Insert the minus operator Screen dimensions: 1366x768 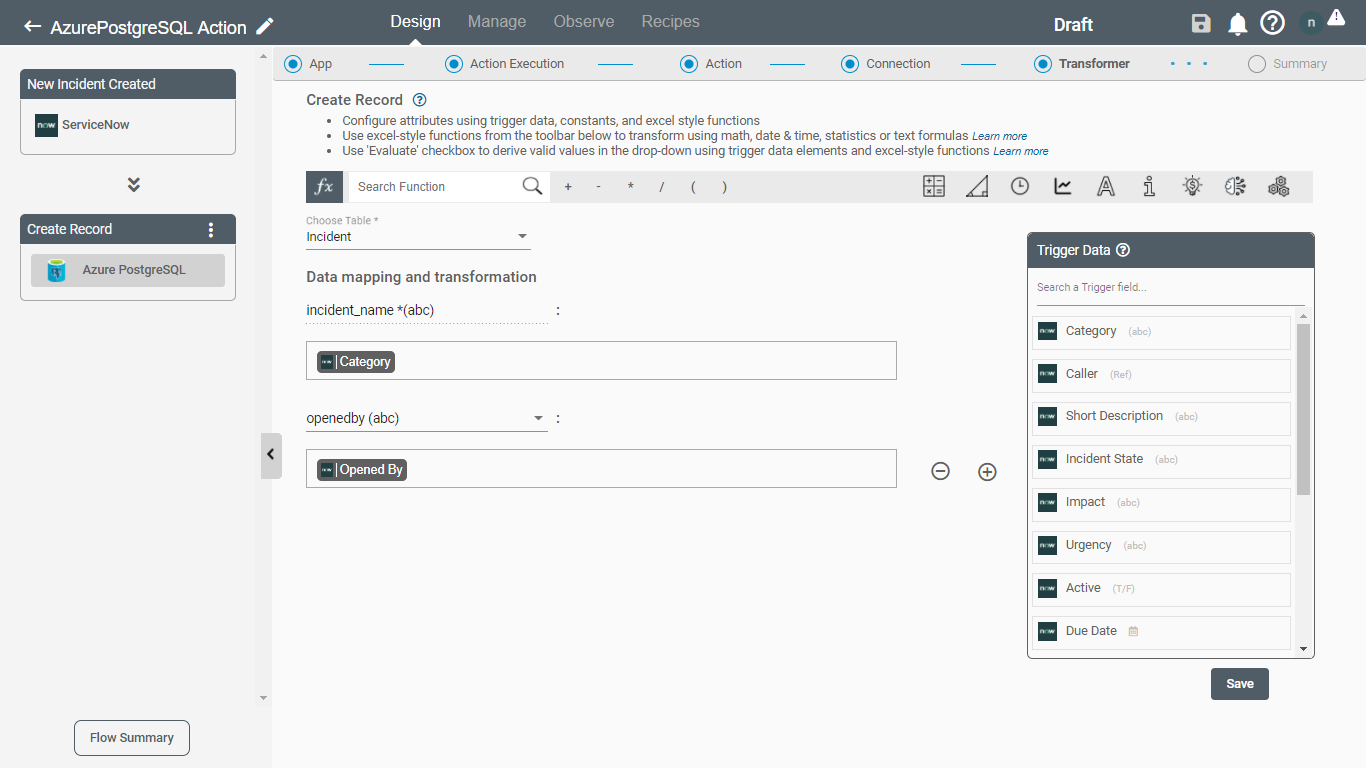pyautogui.click(x=598, y=187)
